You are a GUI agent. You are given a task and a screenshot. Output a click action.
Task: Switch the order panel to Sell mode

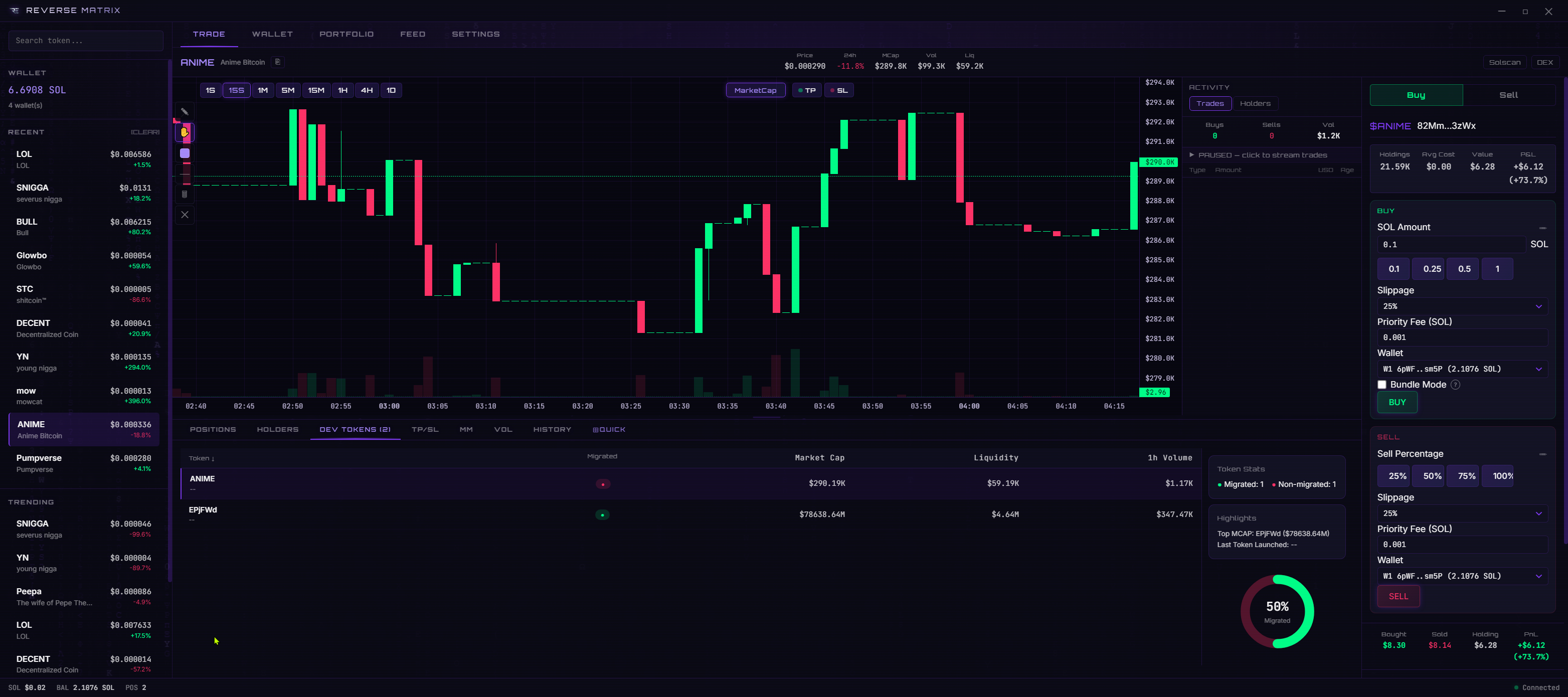(x=1508, y=95)
